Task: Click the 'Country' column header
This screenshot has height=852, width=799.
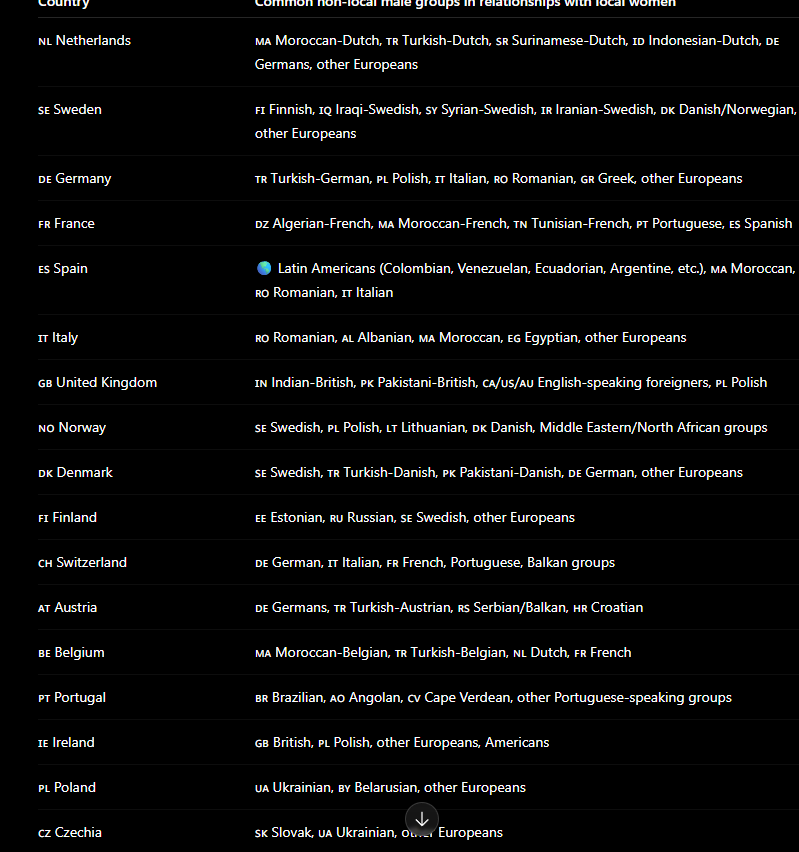Action: [64, 3]
